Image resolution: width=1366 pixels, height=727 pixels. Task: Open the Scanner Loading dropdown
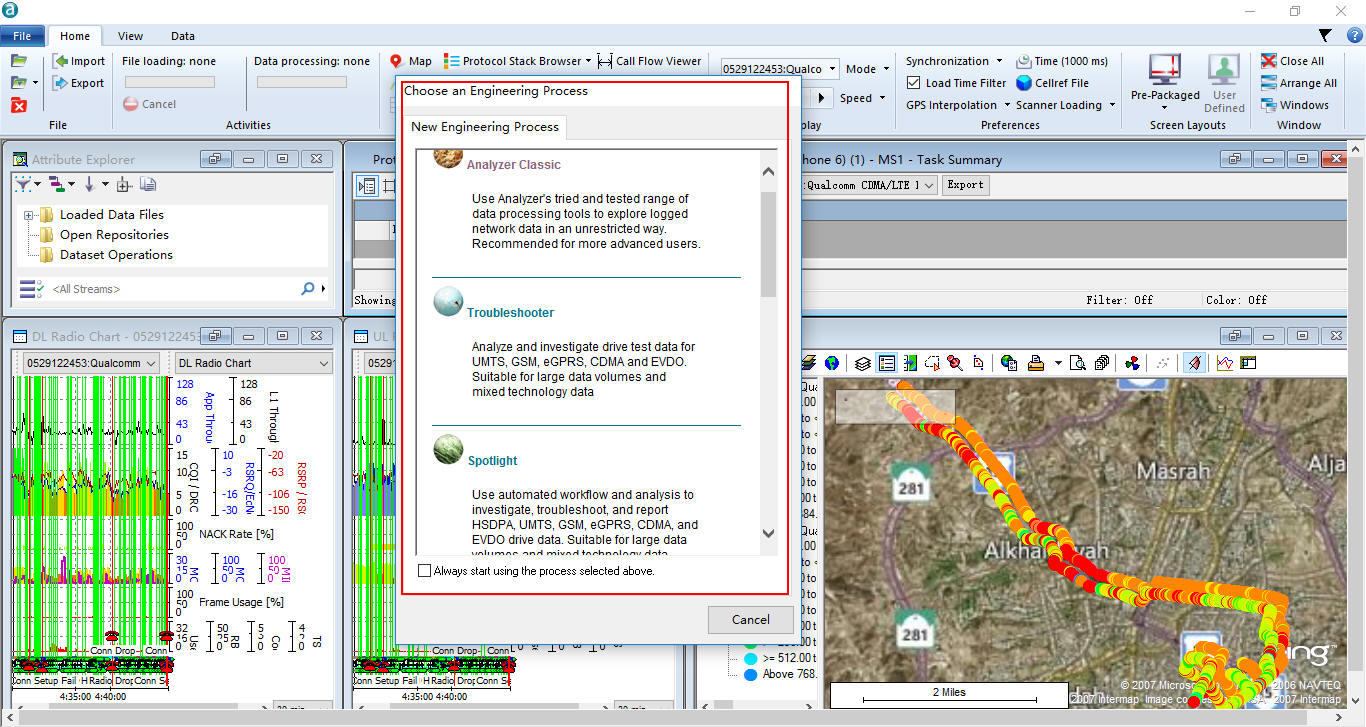1066,105
